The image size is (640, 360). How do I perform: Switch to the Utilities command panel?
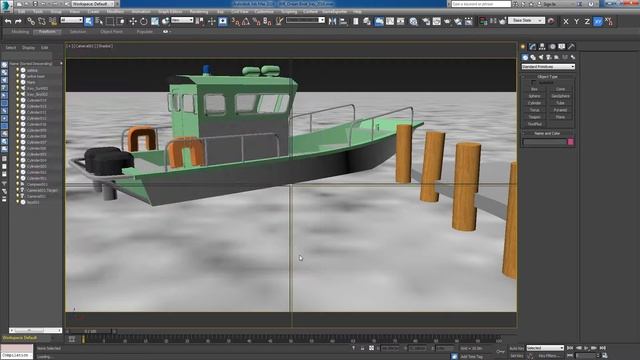tap(571, 47)
